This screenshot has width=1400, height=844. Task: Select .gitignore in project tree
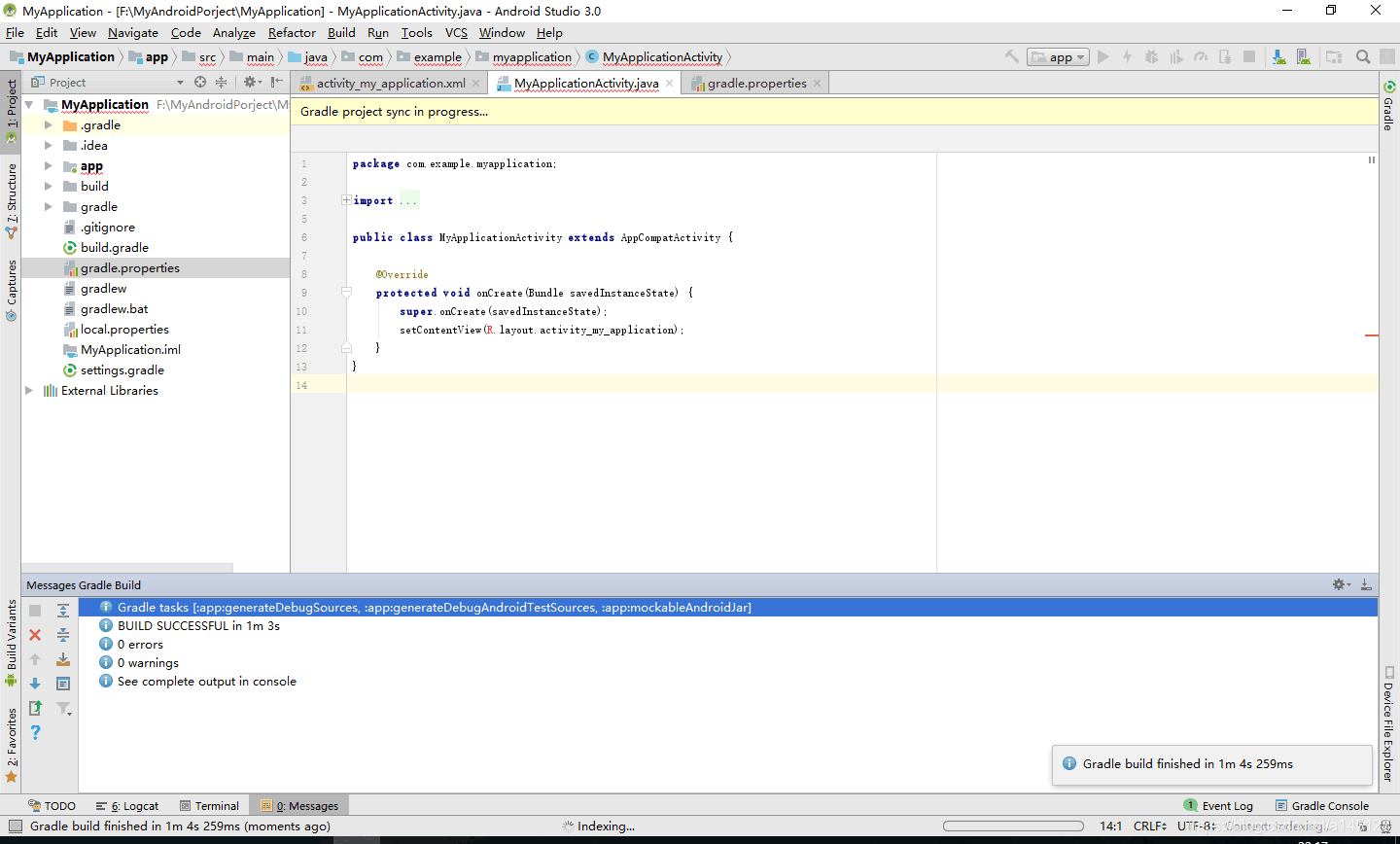(108, 228)
